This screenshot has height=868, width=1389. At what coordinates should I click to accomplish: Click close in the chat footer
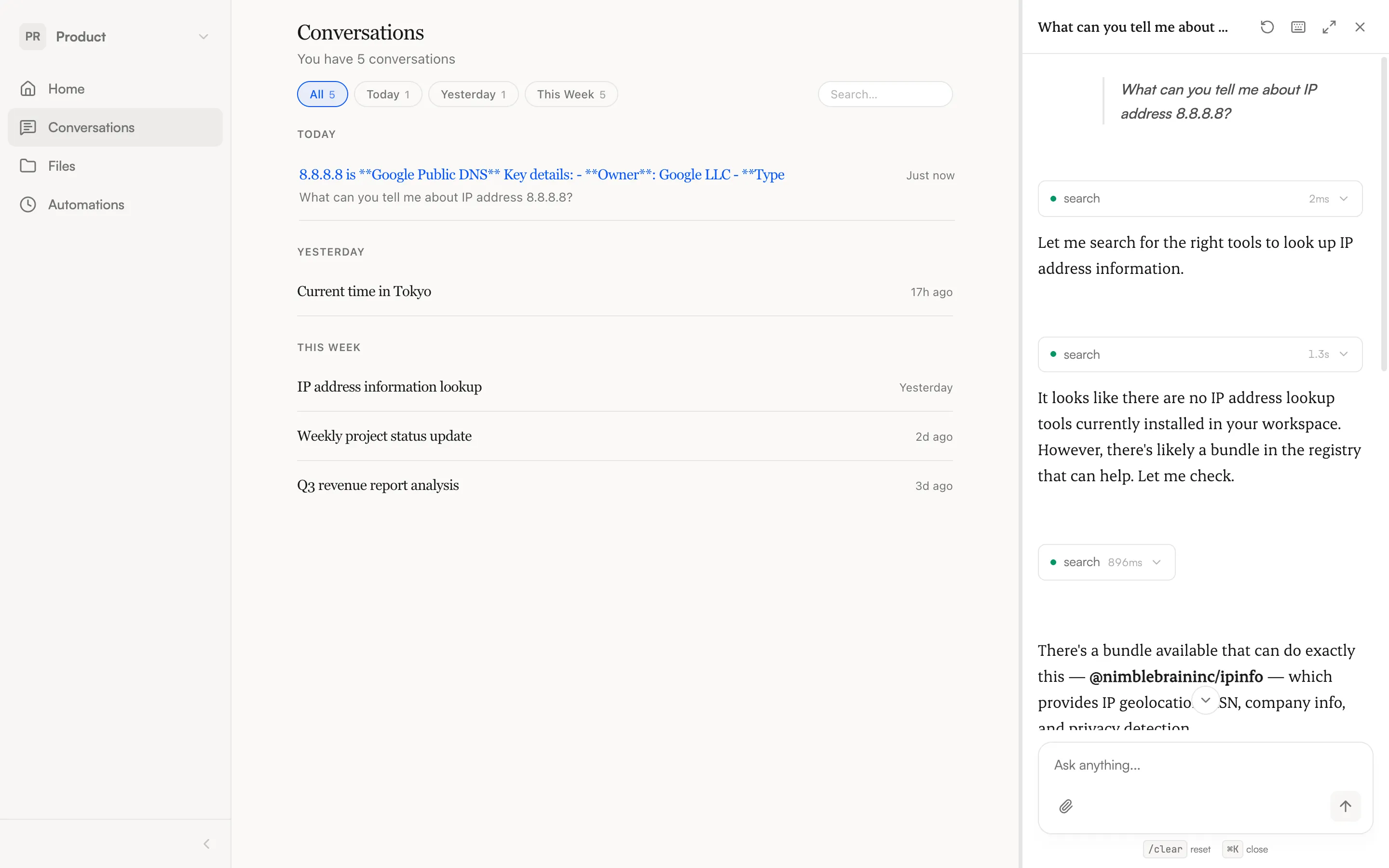click(x=1257, y=849)
